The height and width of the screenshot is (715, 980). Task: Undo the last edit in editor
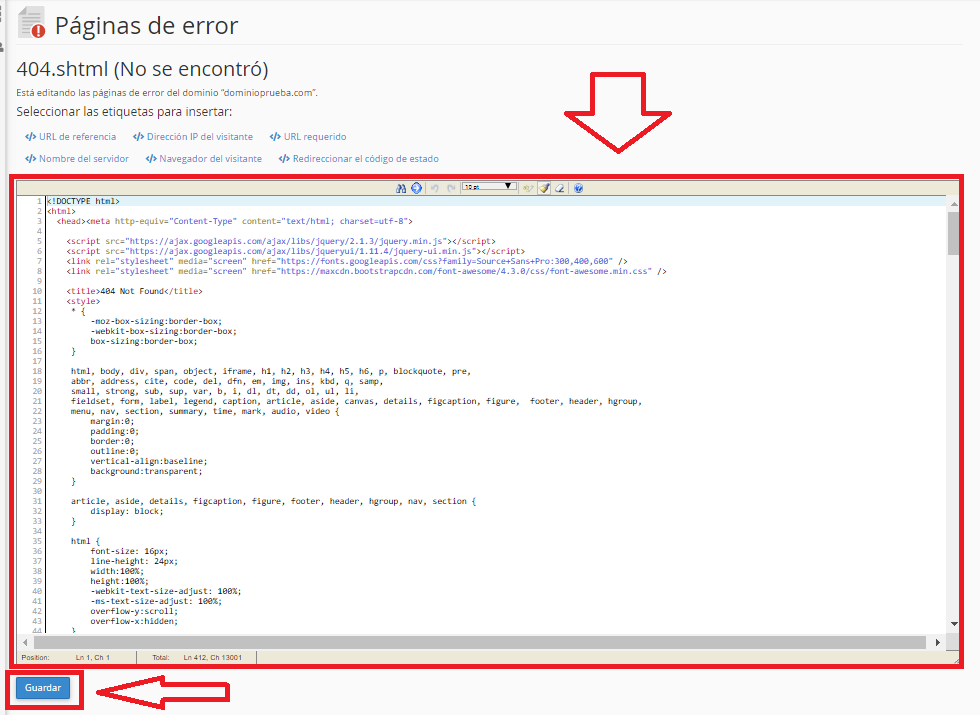pyautogui.click(x=435, y=188)
